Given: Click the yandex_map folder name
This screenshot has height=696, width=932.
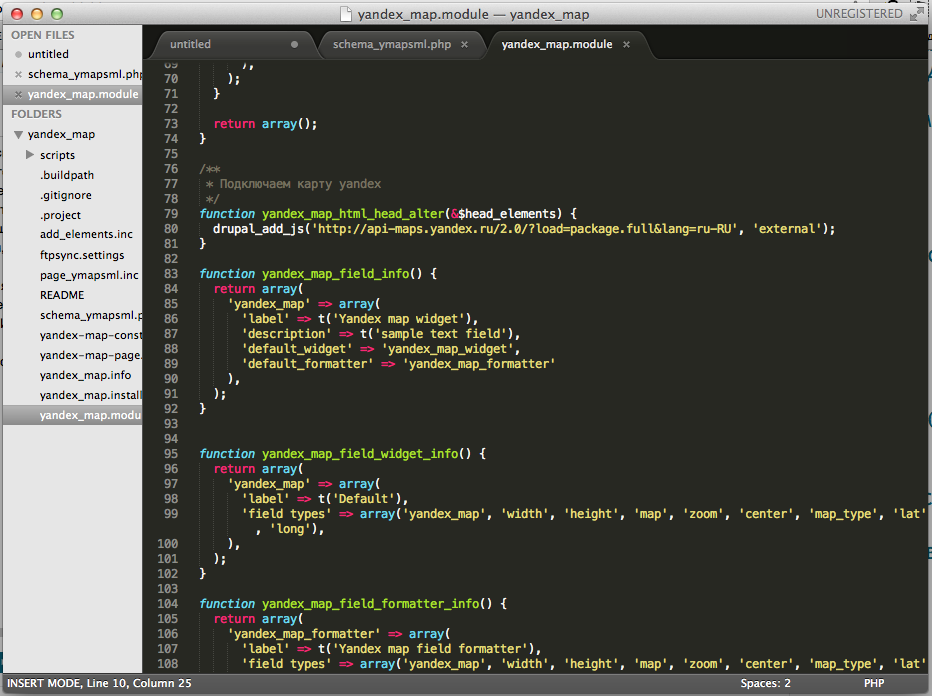Looking at the screenshot, I should (61, 134).
